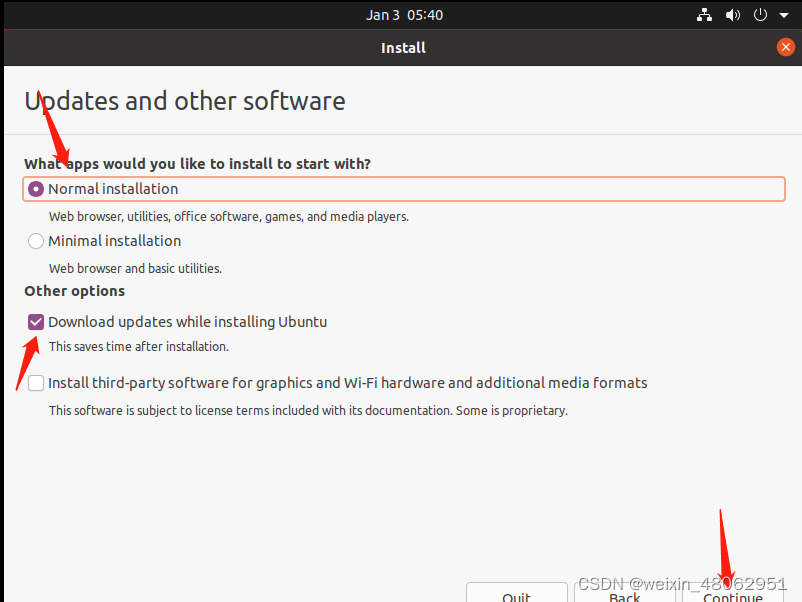Open the Jan 3 05:40 clock menu
Viewport: 802px width, 602px height.
404,15
